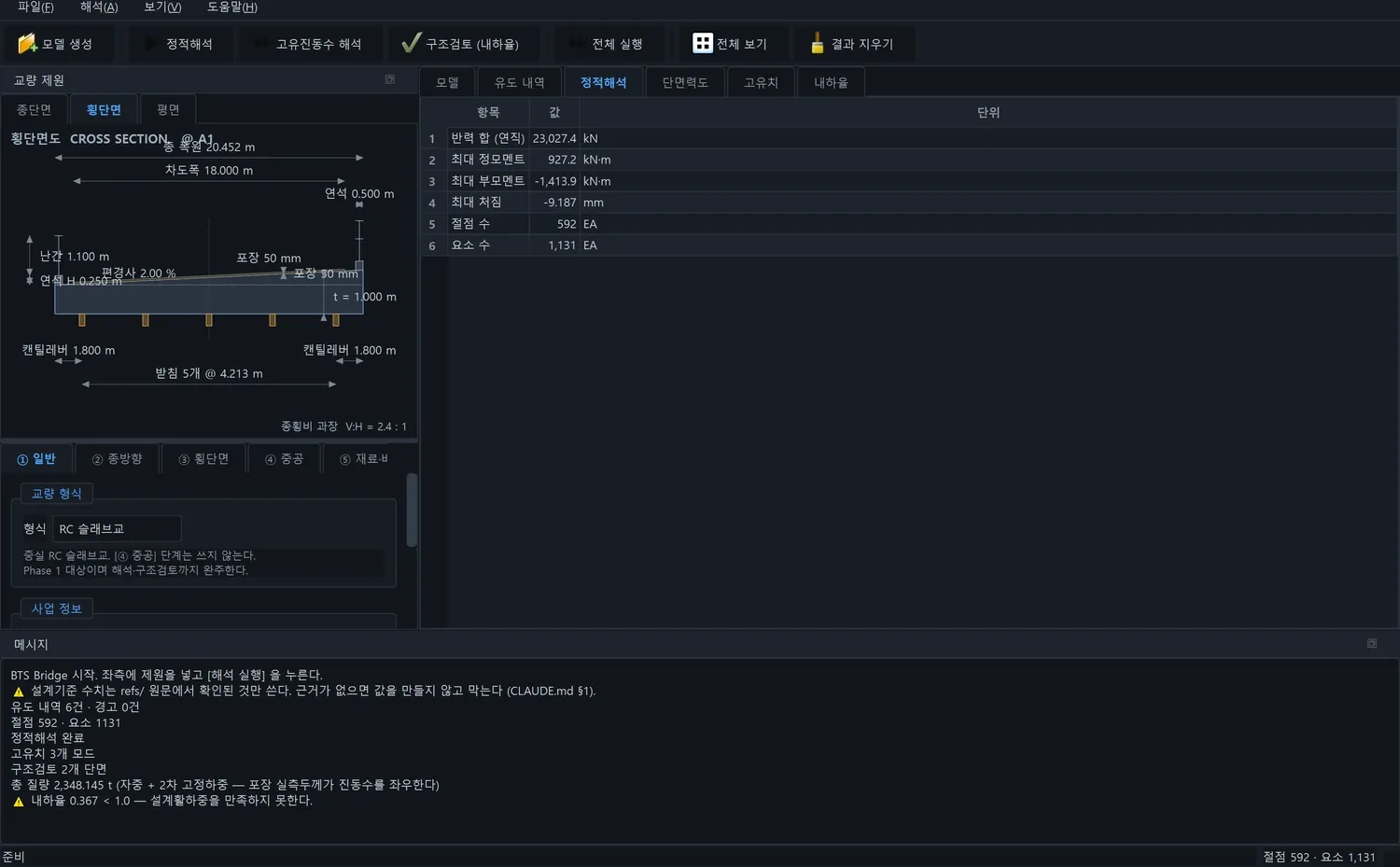Select the 요소 수 value 1,131
The image size is (1400, 867).
[554, 245]
